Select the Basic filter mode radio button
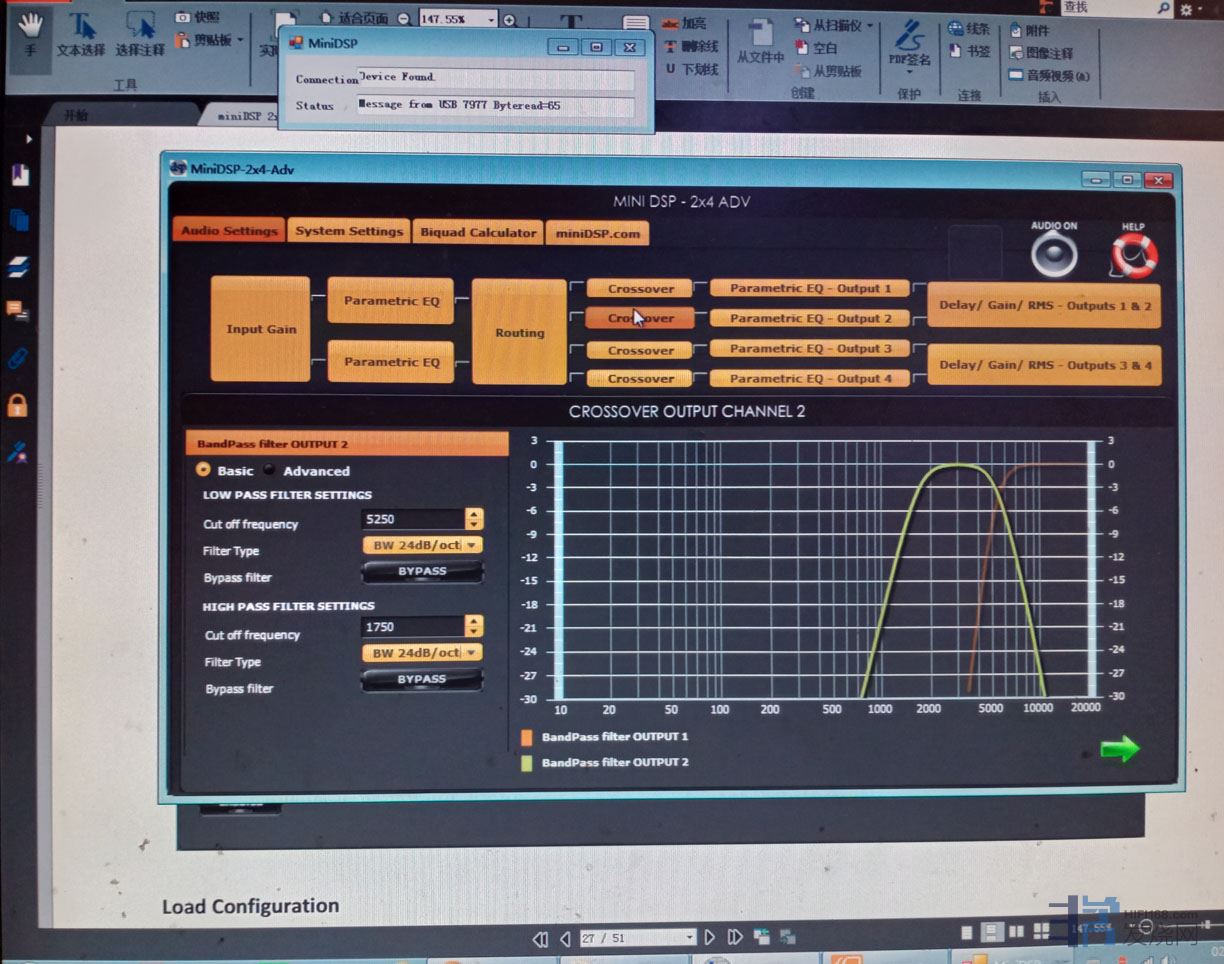The image size is (1224, 964). 204,470
